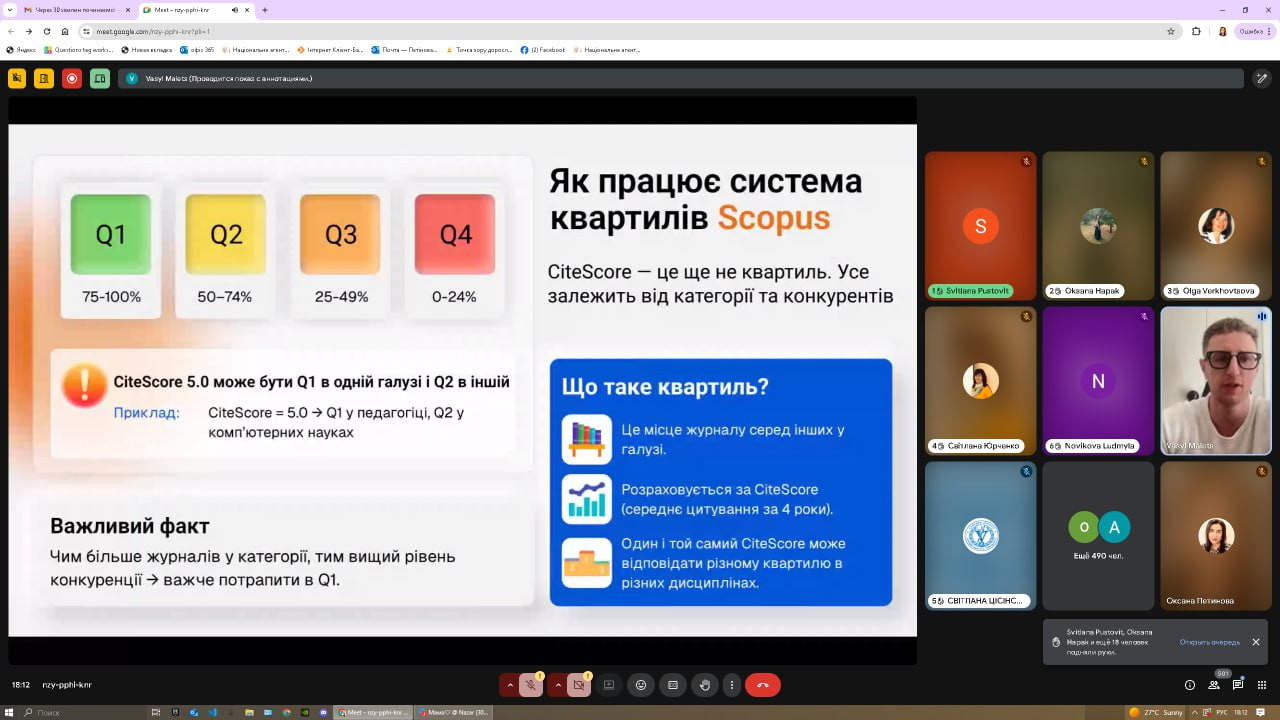
Task: Click the browser forward arrow
Action: [x=29, y=31]
